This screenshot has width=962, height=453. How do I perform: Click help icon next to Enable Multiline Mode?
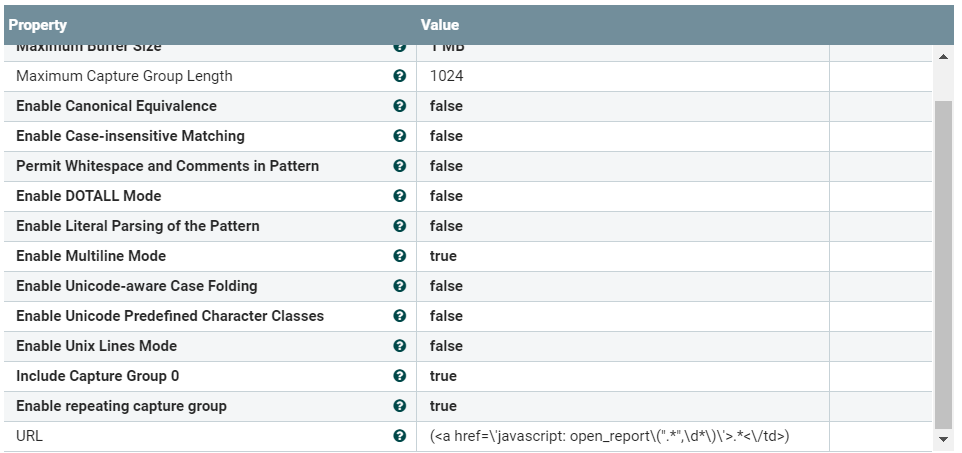[x=400, y=256]
